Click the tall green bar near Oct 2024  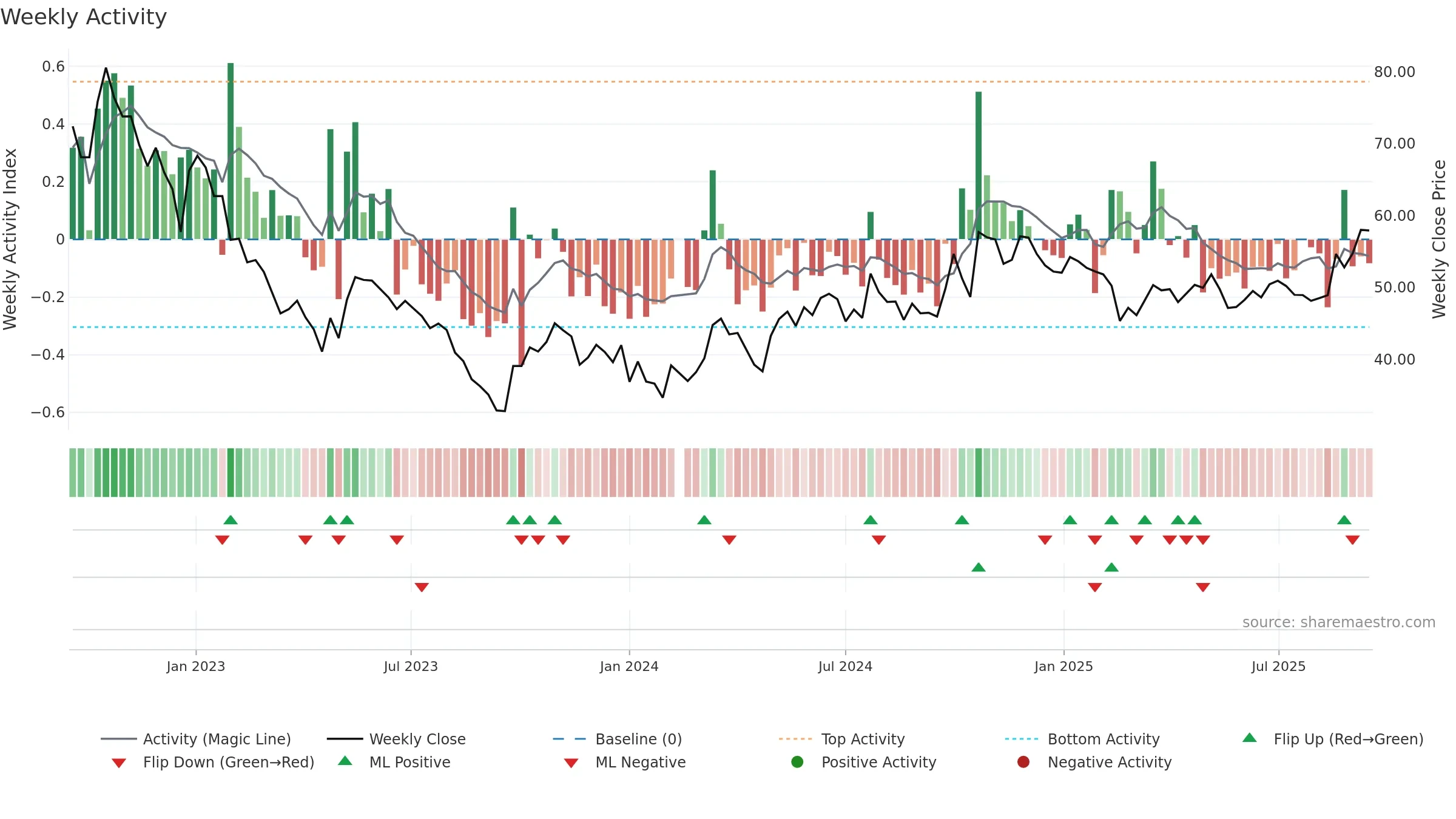coord(979,166)
